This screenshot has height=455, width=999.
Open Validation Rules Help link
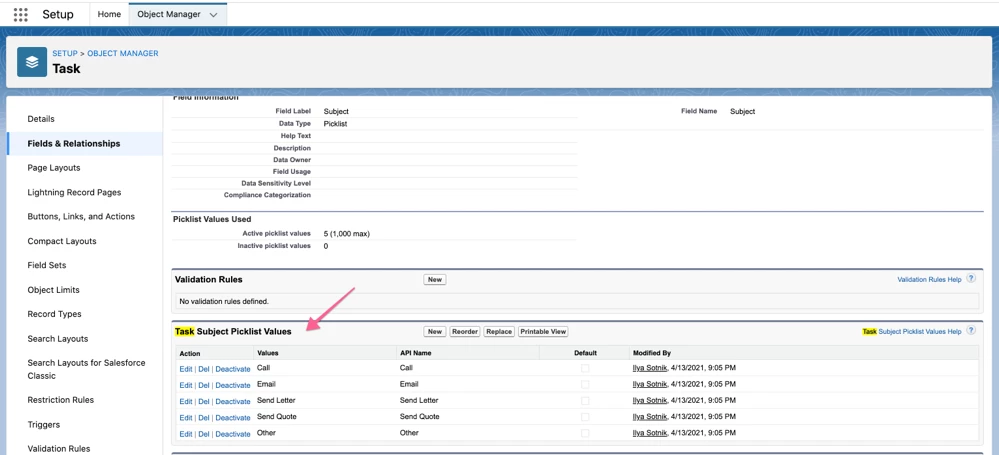(x=929, y=279)
